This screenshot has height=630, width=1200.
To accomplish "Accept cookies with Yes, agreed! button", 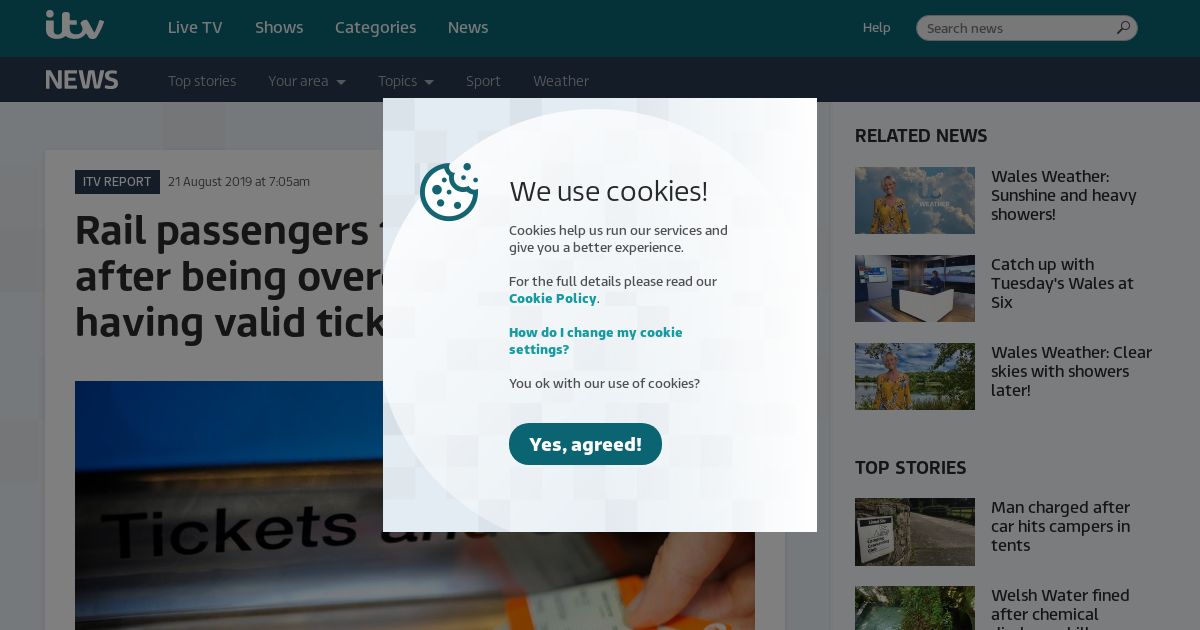I will (585, 444).
